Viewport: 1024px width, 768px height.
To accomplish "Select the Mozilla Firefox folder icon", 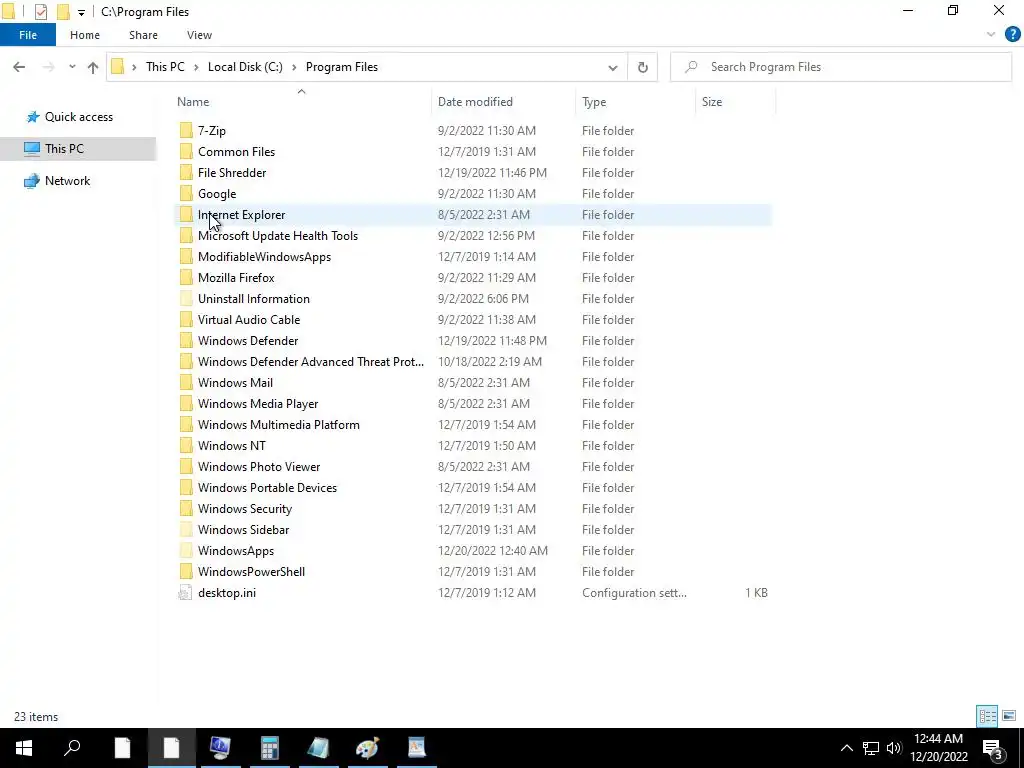I will (186, 278).
